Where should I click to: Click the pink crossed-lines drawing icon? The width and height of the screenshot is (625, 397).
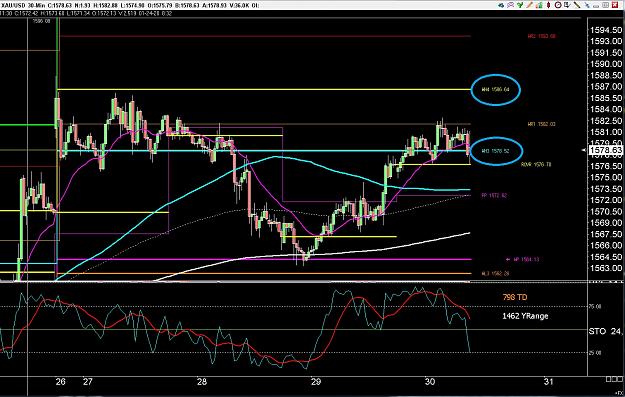[x=511, y=5]
